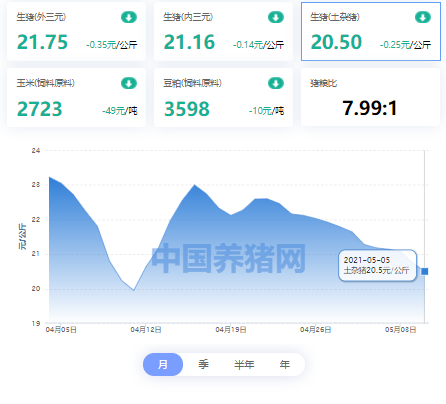Image resolution: width=446 pixels, height=404 pixels.
Task: Switch chart to 半年 range
Action: point(244,364)
